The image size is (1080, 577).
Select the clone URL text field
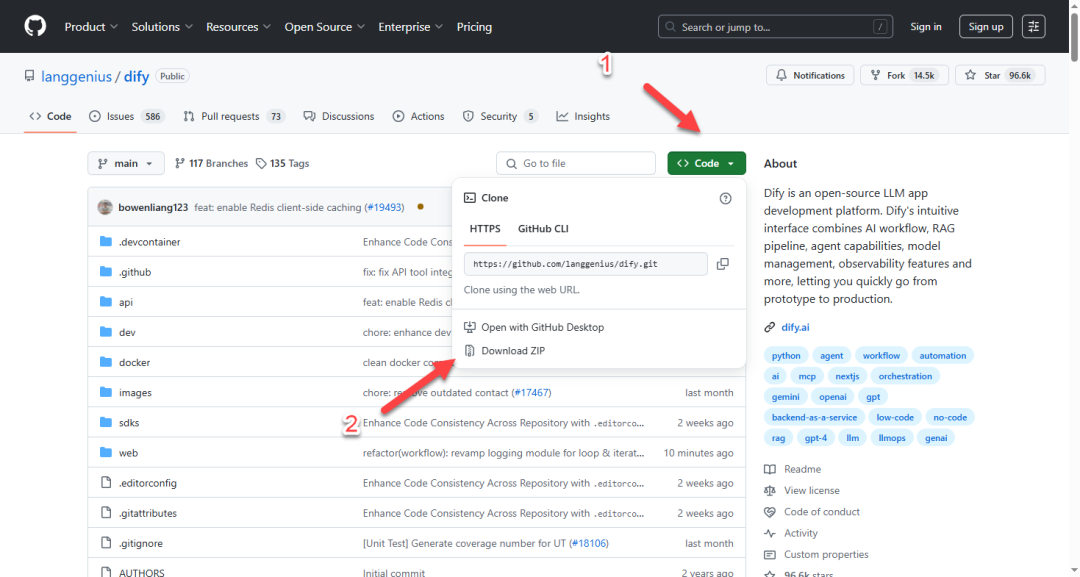[x=585, y=264]
